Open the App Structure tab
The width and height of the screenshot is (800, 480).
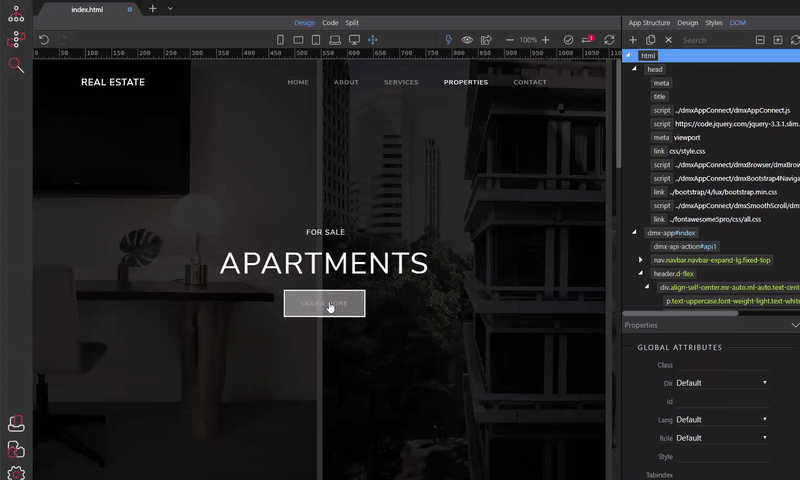tap(649, 22)
